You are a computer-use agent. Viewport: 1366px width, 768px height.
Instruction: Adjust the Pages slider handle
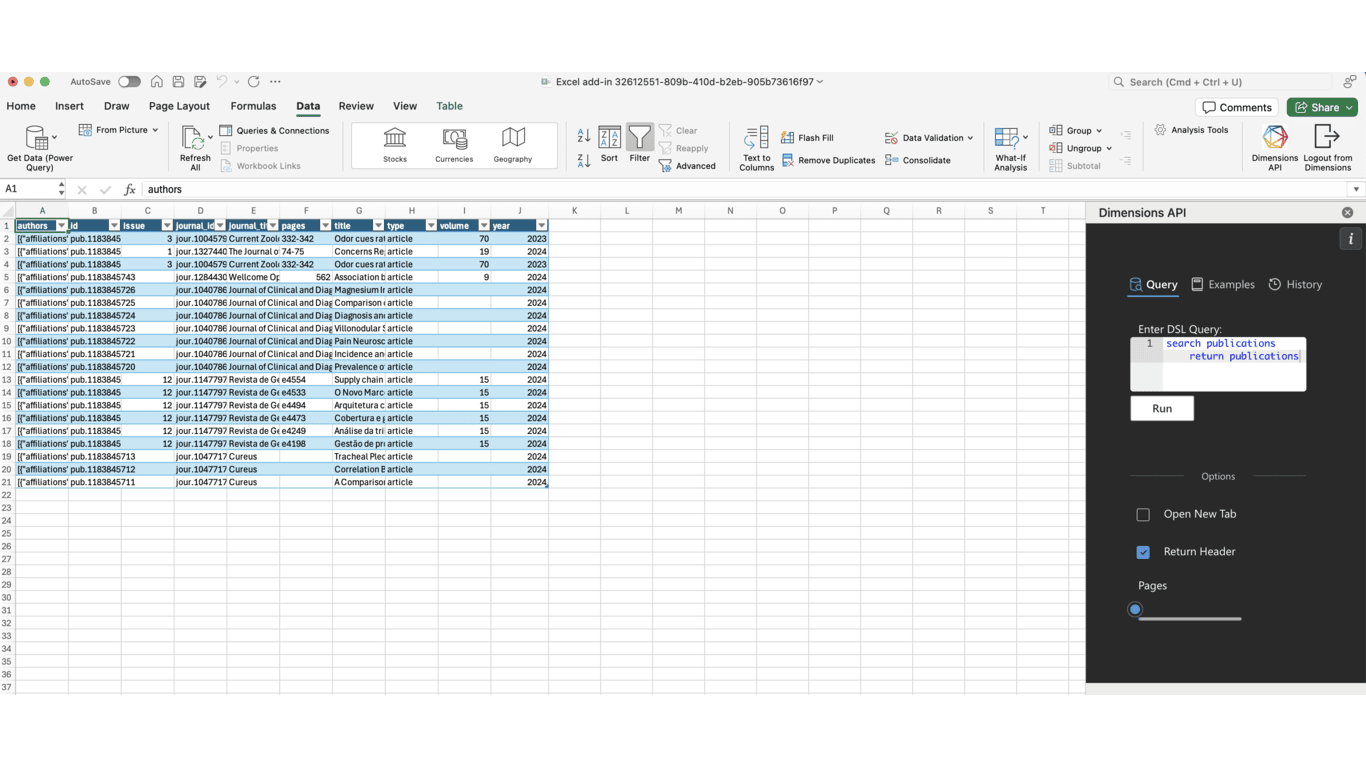(x=1135, y=609)
